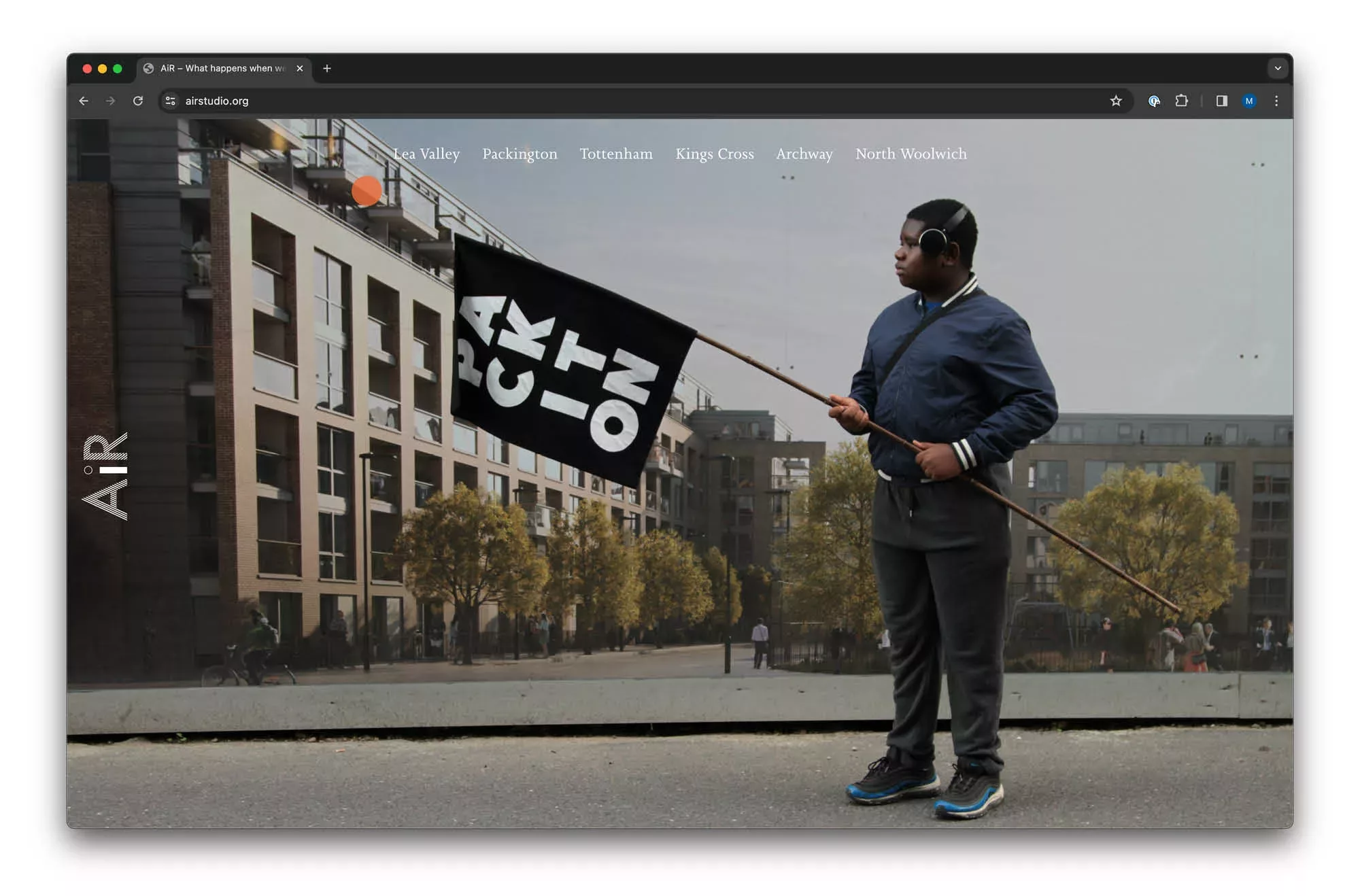The height and width of the screenshot is (896, 1360).
Task: Toggle the browser side panel
Action: (1221, 101)
